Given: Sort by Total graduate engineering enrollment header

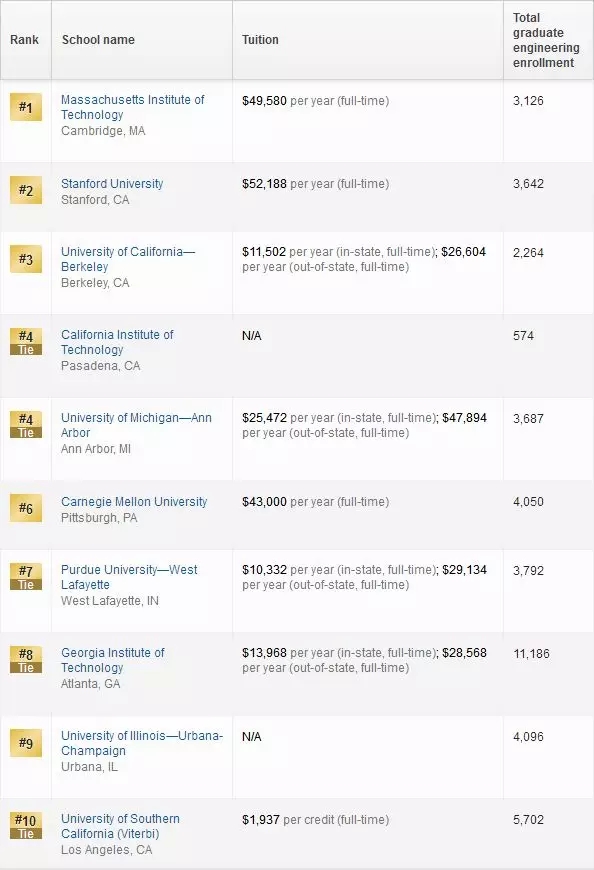Looking at the screenshot, I should tap(548, 40).
